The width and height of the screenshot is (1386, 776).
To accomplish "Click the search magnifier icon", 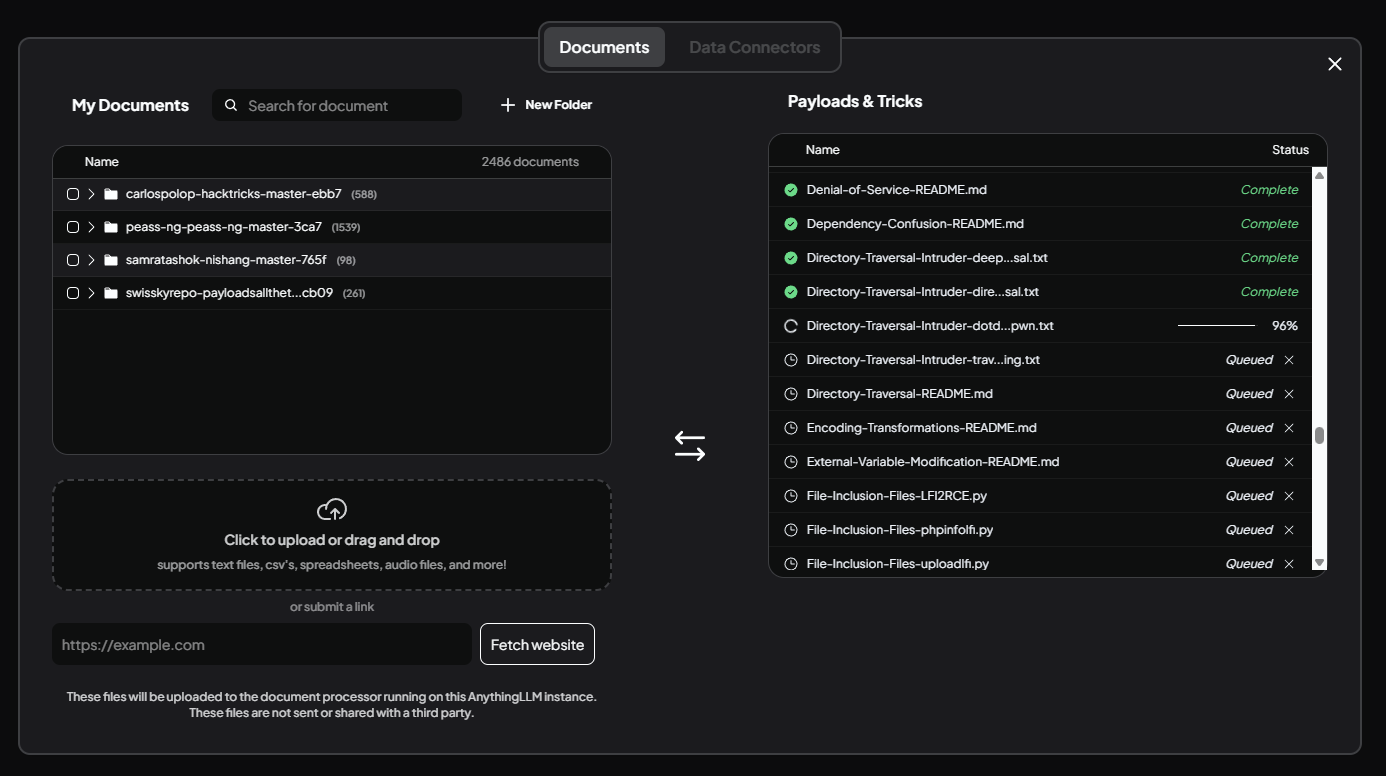I will pos(231,105).
